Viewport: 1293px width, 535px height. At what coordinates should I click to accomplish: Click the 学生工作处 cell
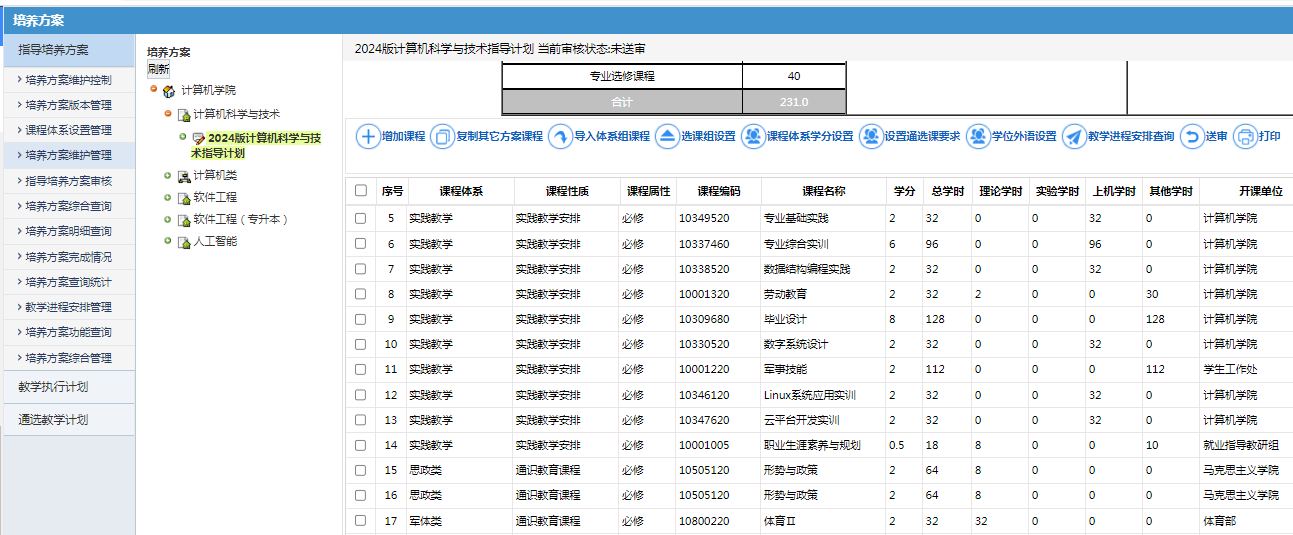1230,369
